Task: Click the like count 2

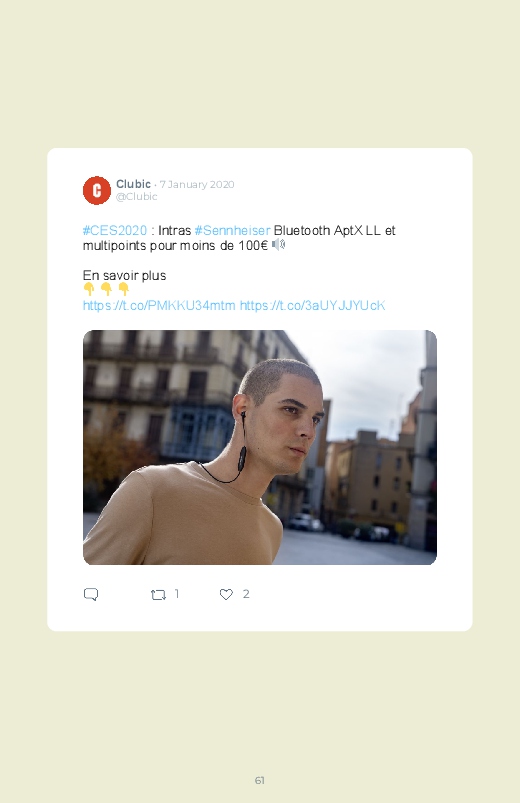Action: (x=246, y=594)
